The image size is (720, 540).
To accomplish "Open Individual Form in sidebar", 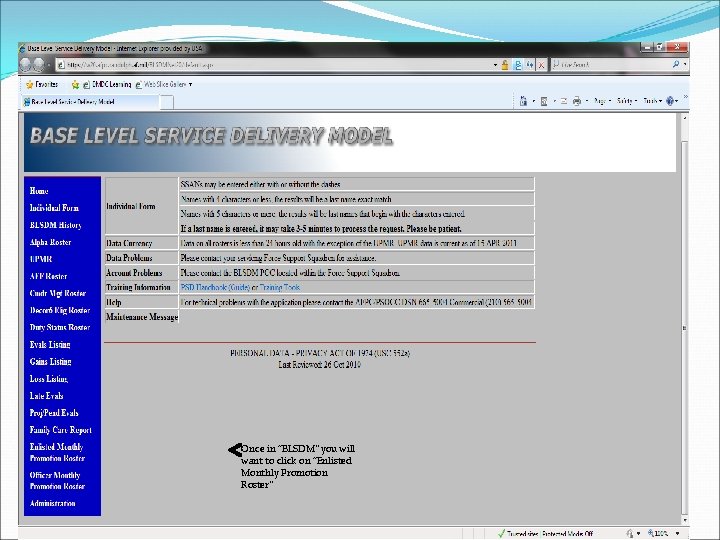I will click(54, 208).
